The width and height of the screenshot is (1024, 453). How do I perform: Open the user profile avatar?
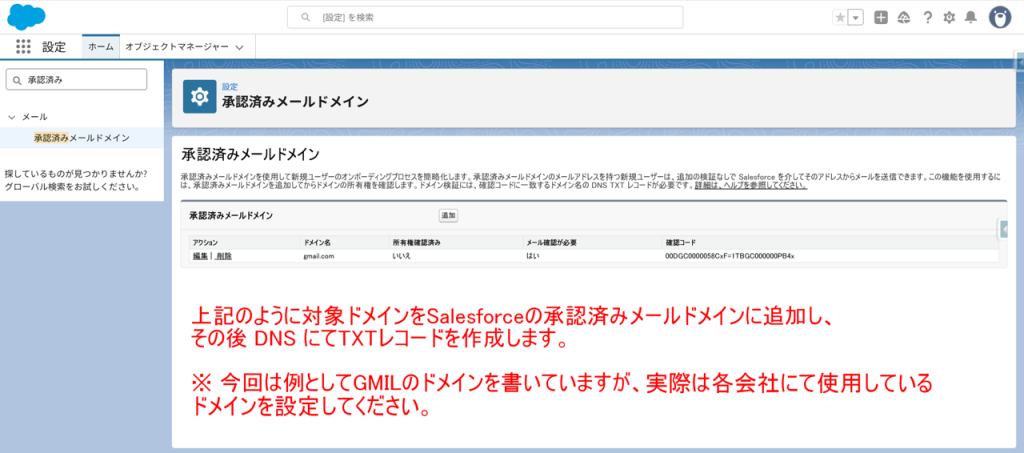click(x=1000, y=18)
